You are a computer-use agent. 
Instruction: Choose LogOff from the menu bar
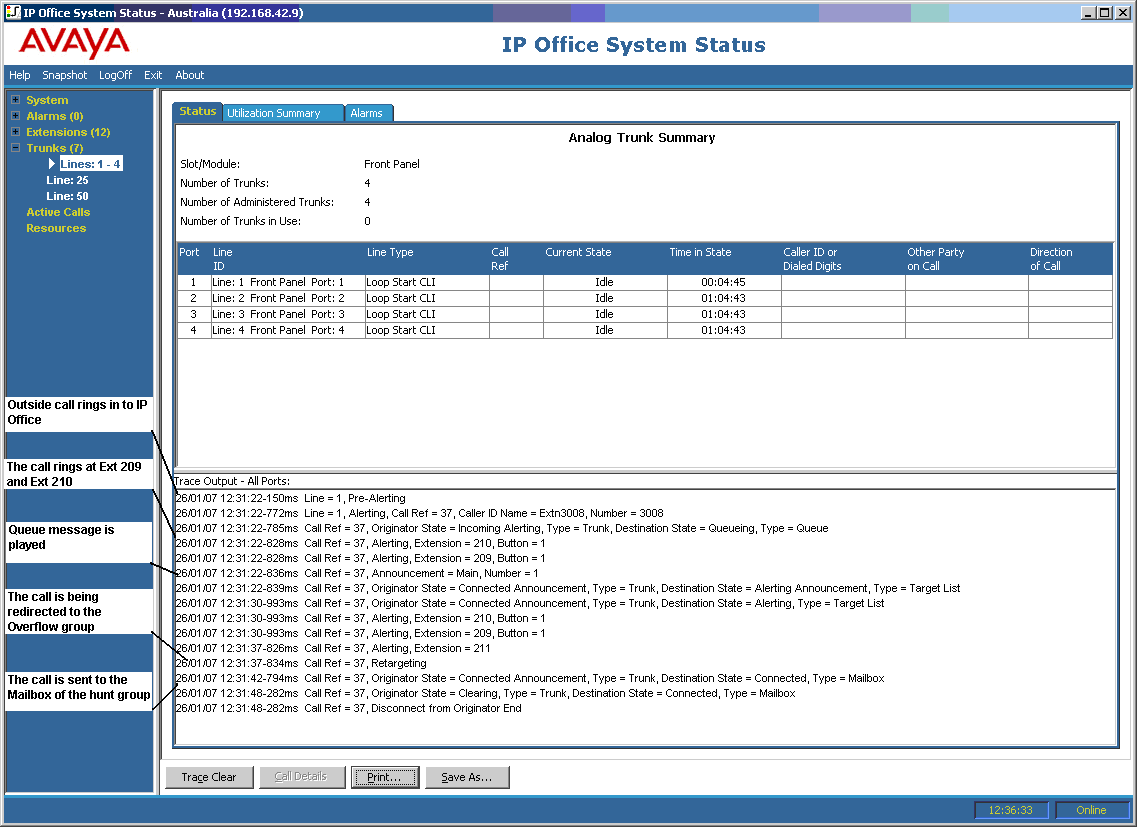115,75
